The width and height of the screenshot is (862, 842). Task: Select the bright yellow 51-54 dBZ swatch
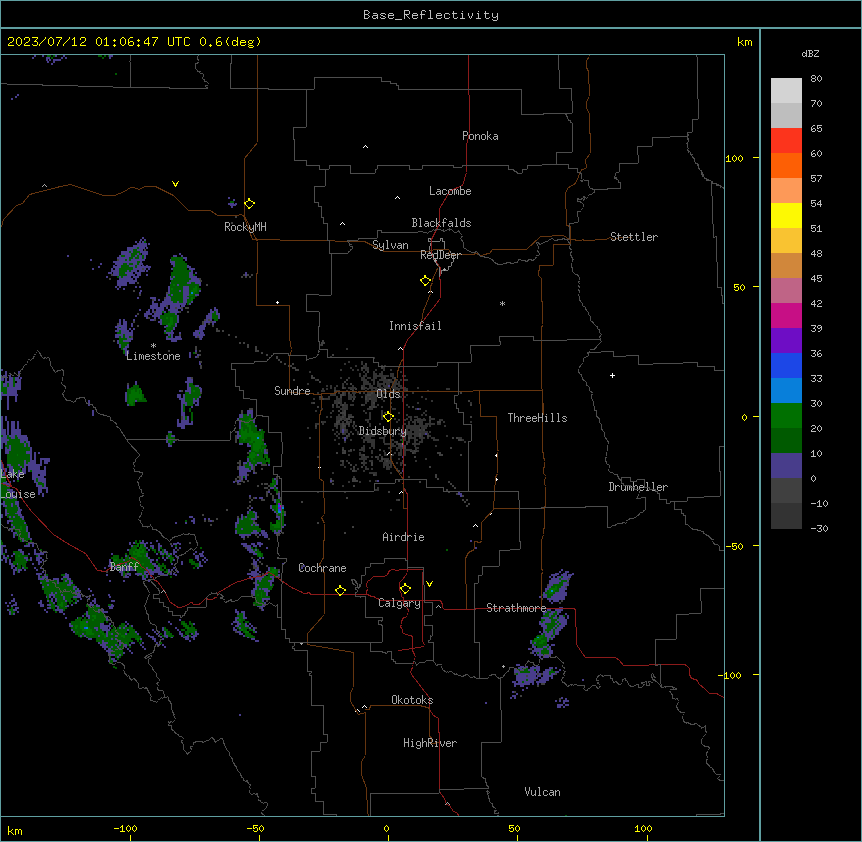(x=786, y=215)
